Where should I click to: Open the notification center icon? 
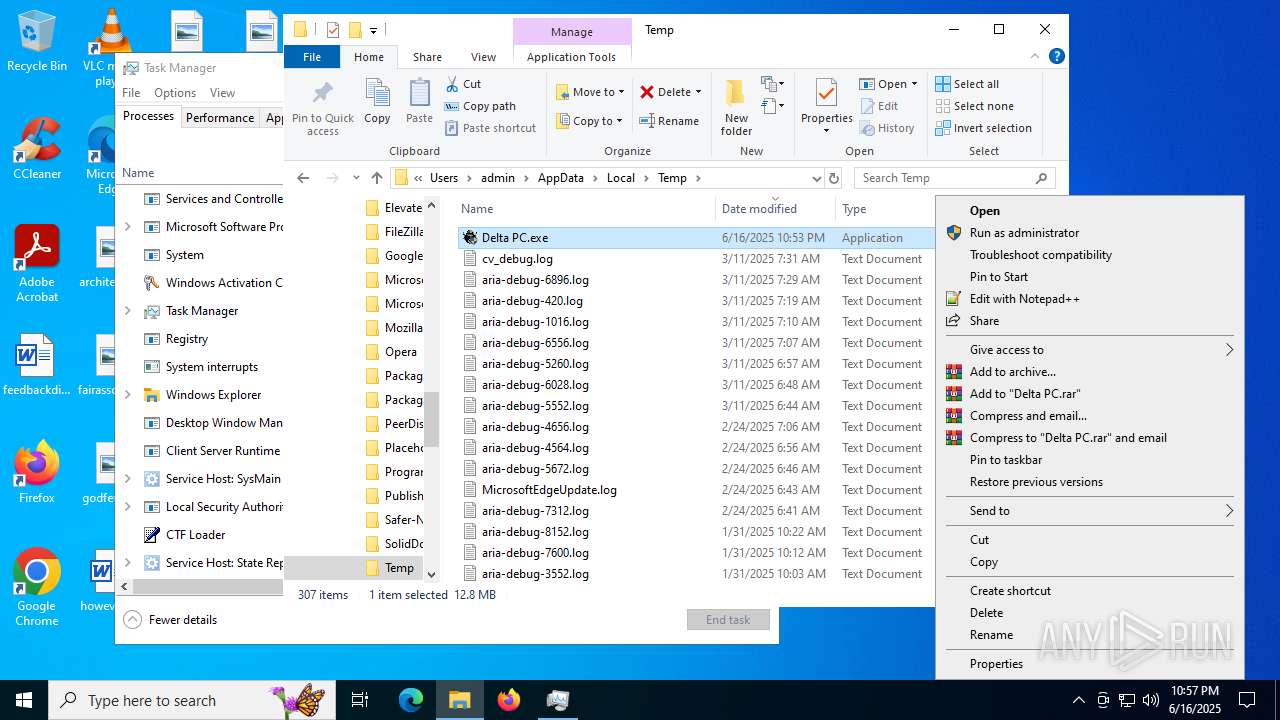point(1247,700)
